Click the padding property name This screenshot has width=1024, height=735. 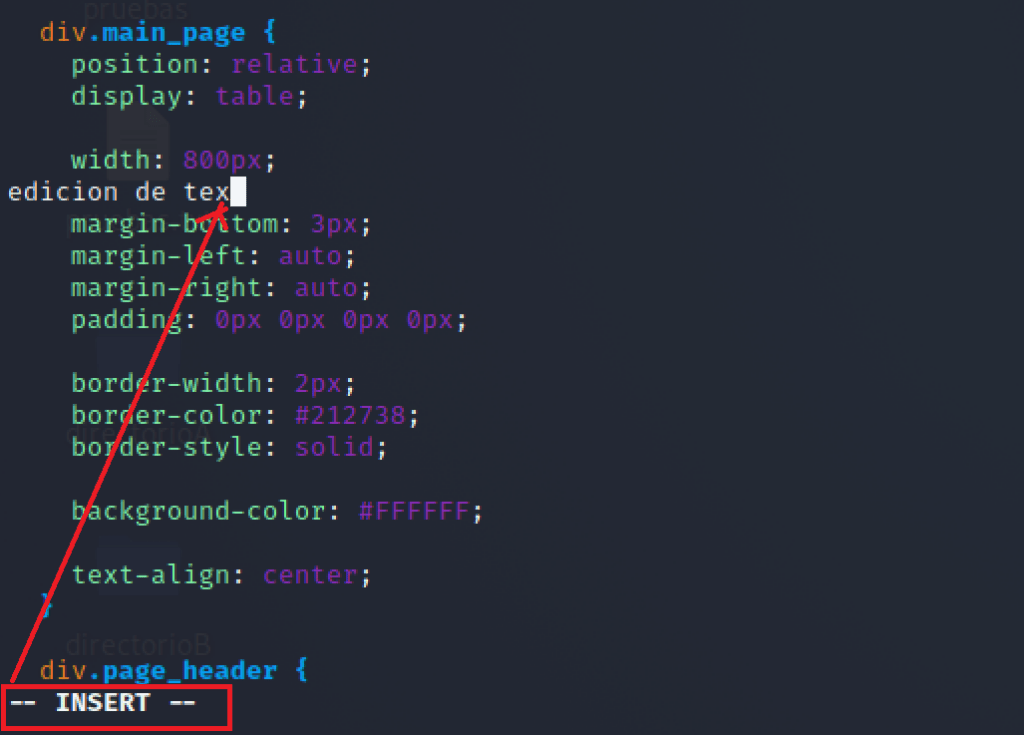coord(126,321)
